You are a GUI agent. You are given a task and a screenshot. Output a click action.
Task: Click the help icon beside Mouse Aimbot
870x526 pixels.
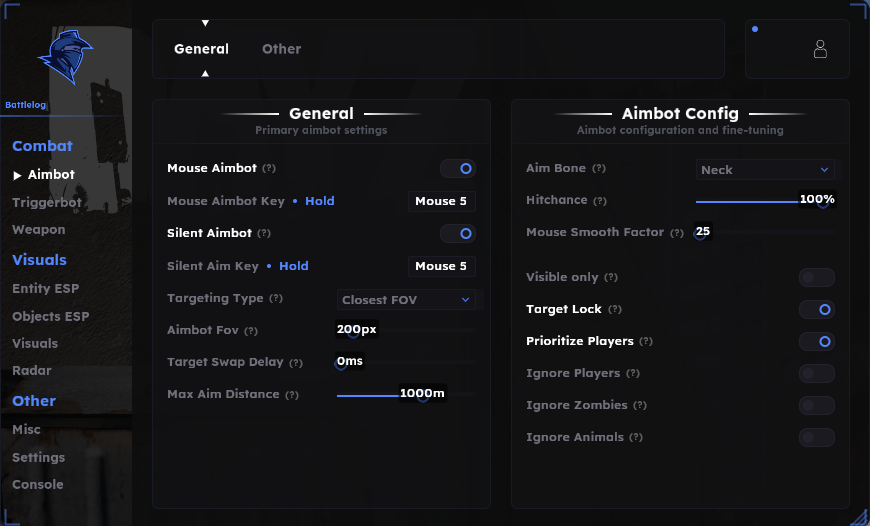click(x=269, y=168)
